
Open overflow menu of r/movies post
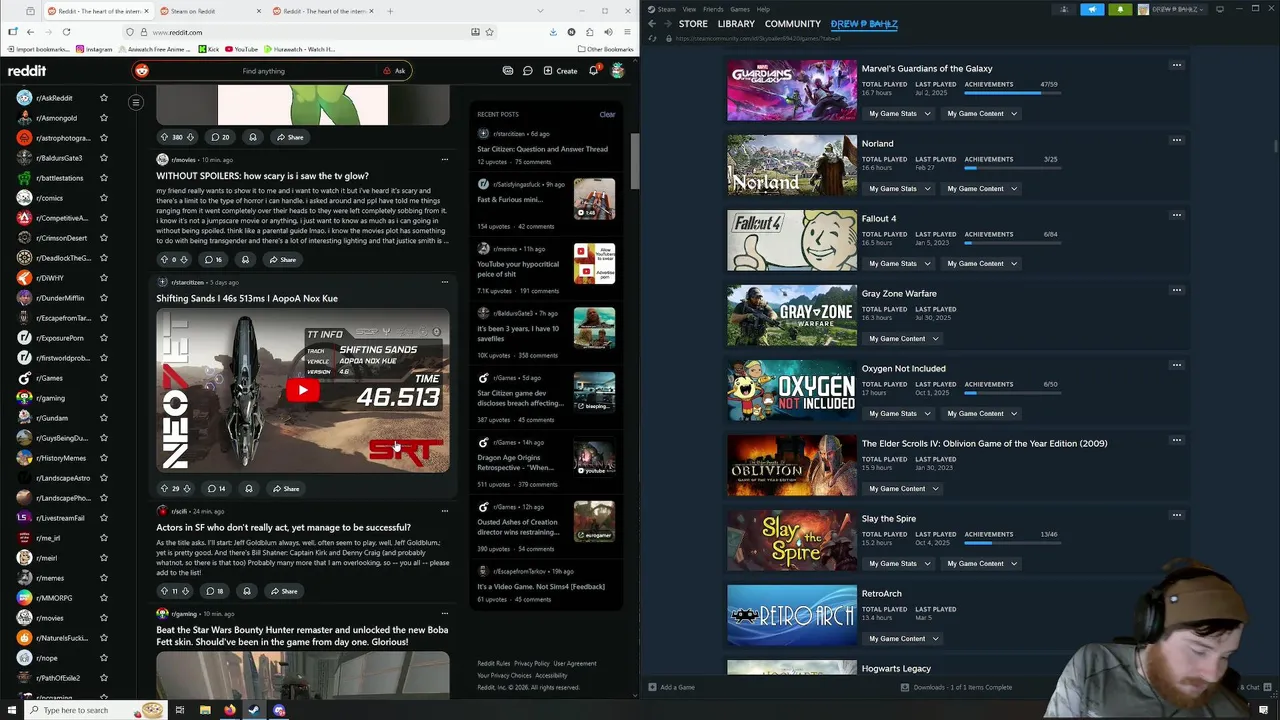click(x=445, y=159)
